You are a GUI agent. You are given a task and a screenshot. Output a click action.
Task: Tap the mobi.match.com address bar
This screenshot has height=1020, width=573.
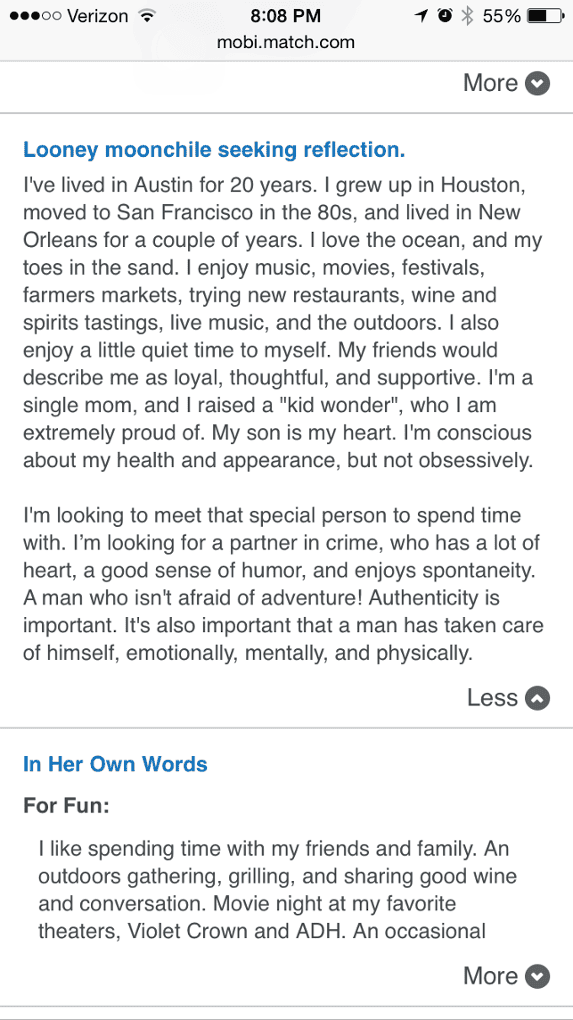pyautogui.click(x=286, y=43)
